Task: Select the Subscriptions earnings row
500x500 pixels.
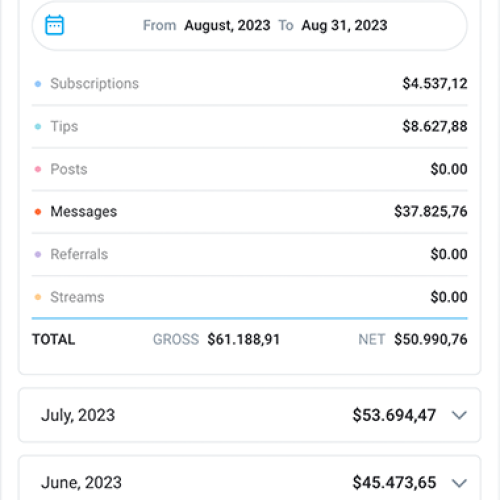Action: 249,84
